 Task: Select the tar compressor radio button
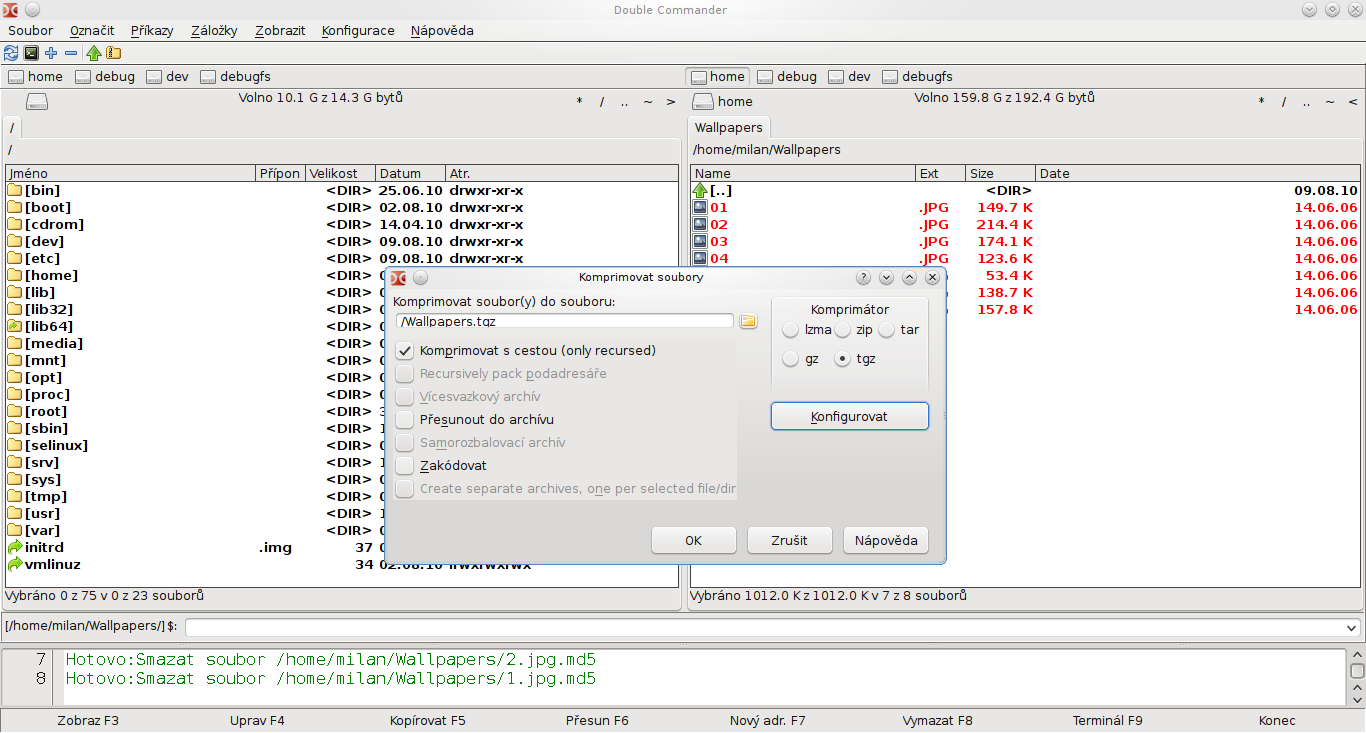pyautogui.click(x=887, y=329)
